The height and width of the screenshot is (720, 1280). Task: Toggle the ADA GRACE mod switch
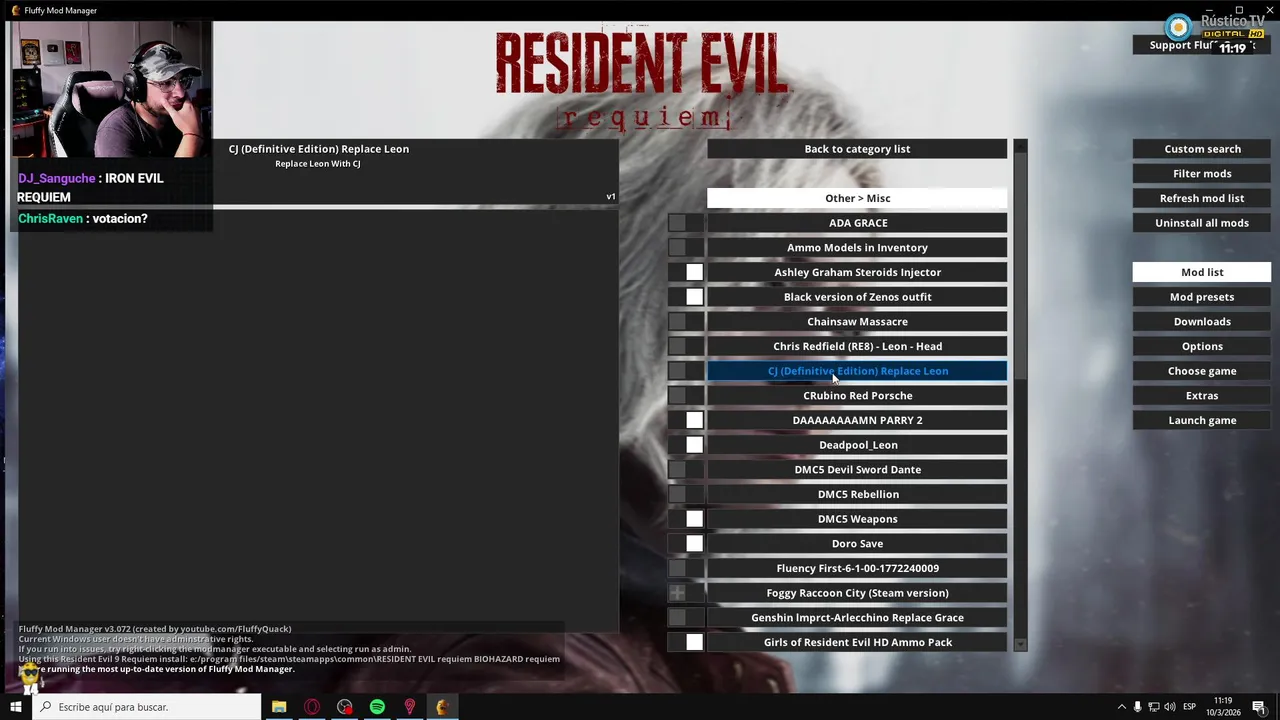[x=686, y=223]
